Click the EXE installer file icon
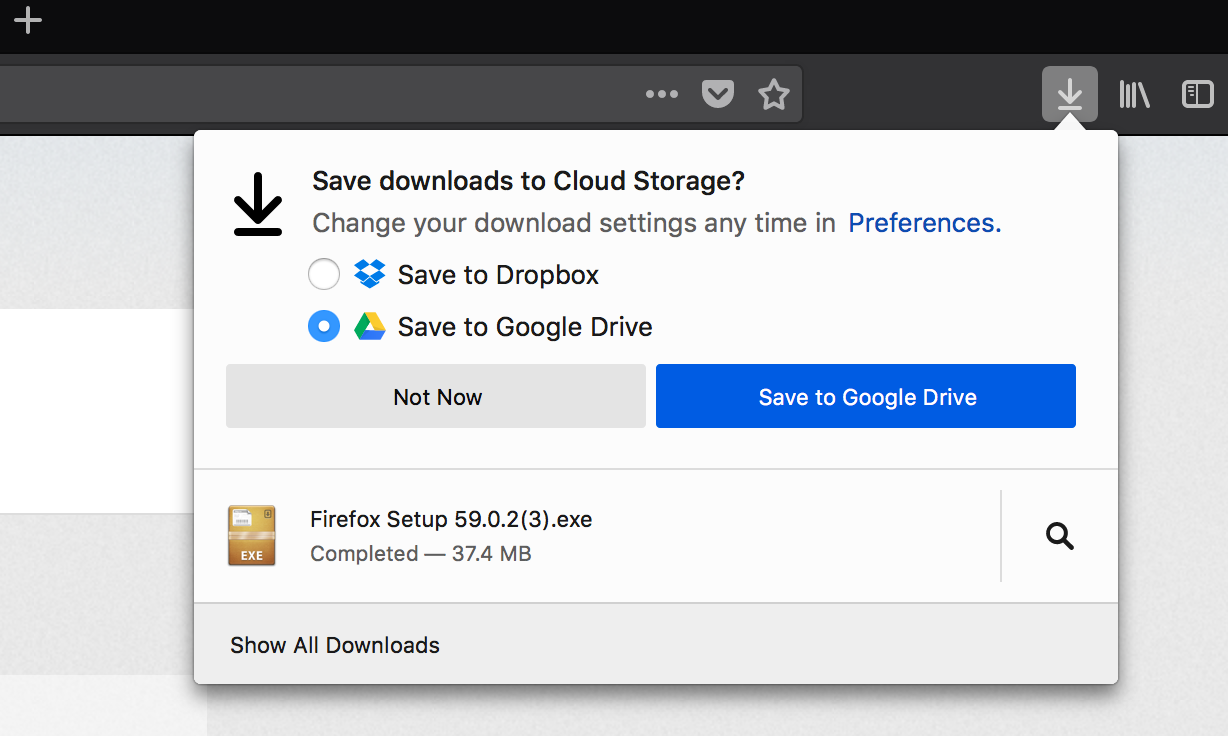Image resolution: width=1228 pixels, height=736 pixels. [x=251, y=536]
